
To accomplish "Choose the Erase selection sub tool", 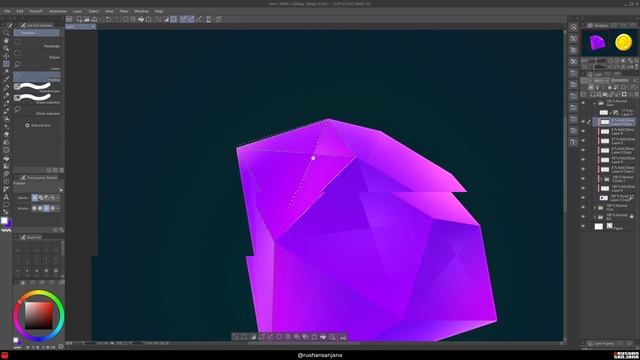I will [x=37, y=99].
